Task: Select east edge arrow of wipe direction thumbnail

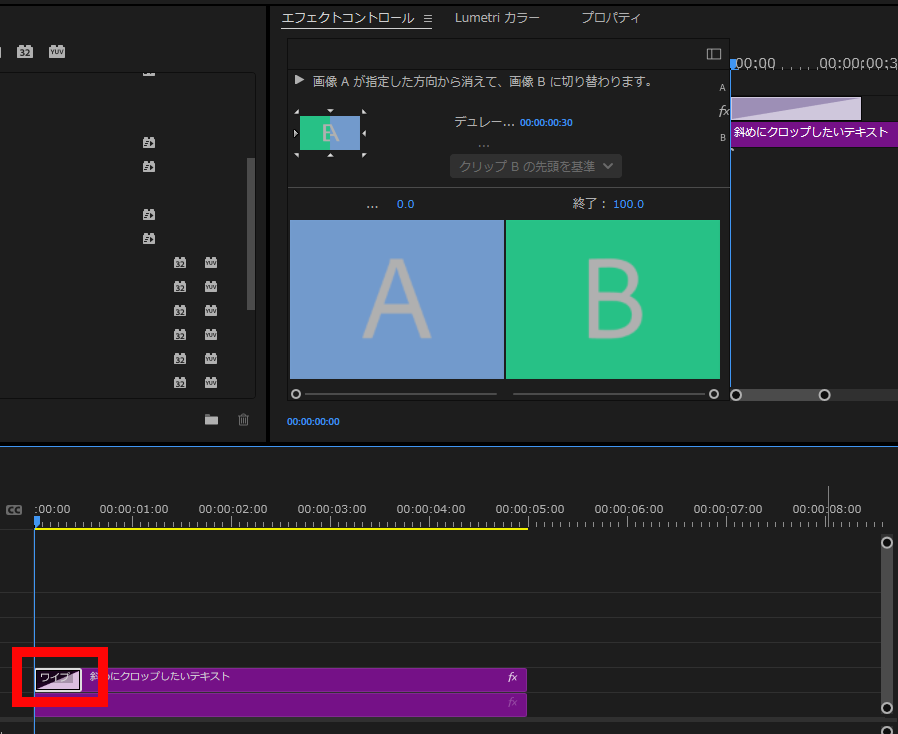Action: pos(364,133)
